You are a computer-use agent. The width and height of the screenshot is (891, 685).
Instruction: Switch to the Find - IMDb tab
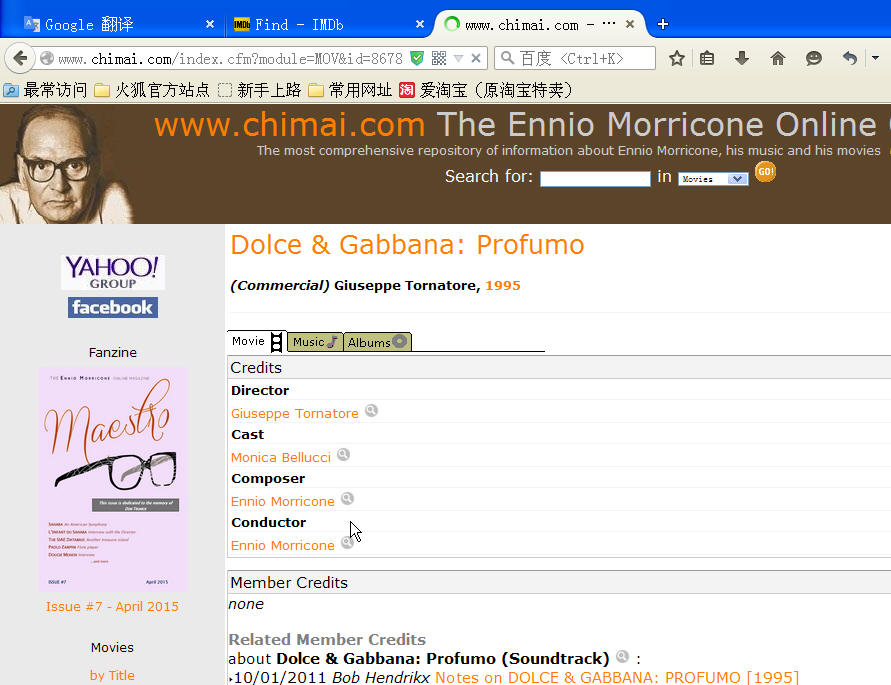(327, 24)
